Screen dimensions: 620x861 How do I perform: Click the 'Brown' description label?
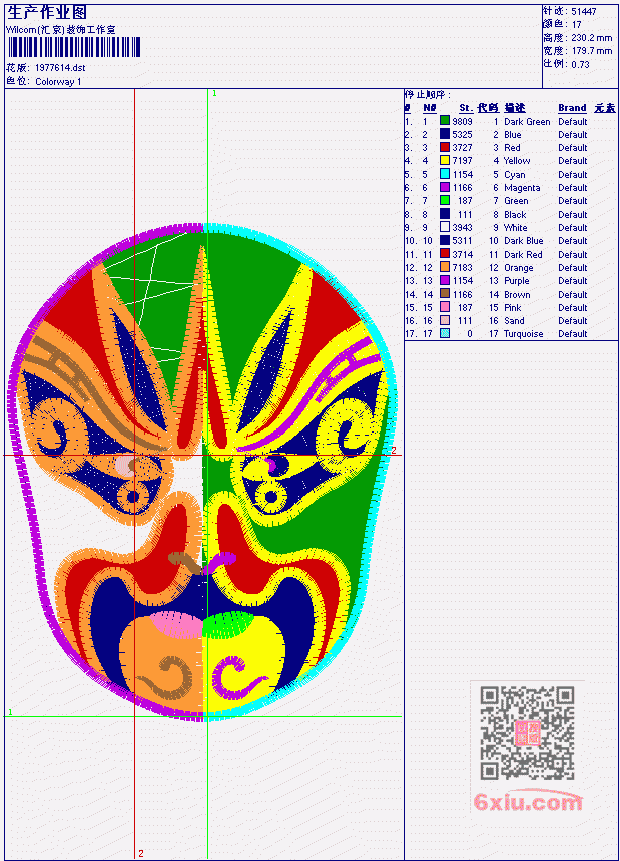pos(517,295)
